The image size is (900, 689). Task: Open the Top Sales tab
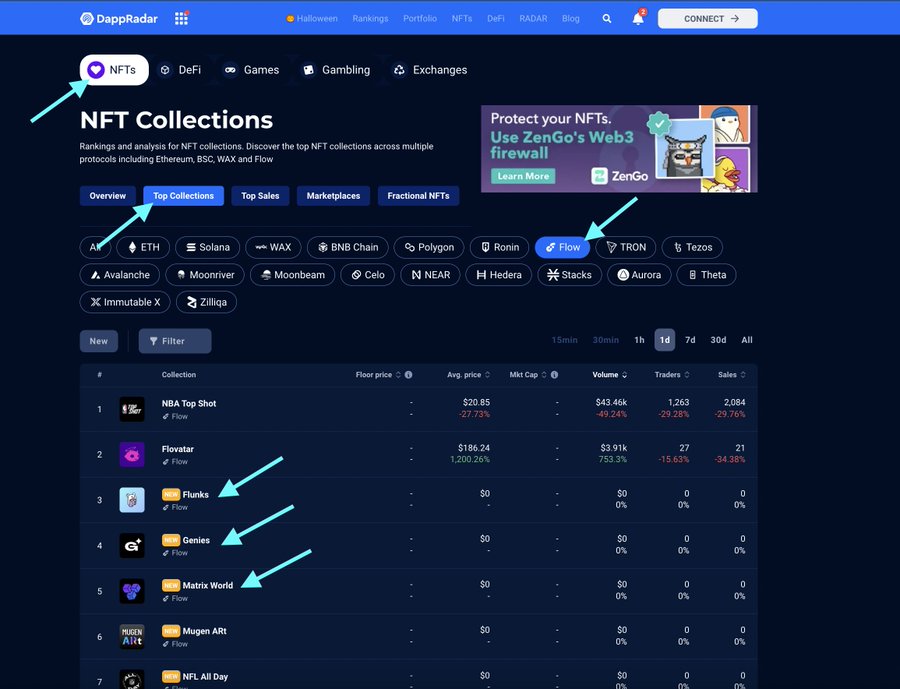point(260,196)
